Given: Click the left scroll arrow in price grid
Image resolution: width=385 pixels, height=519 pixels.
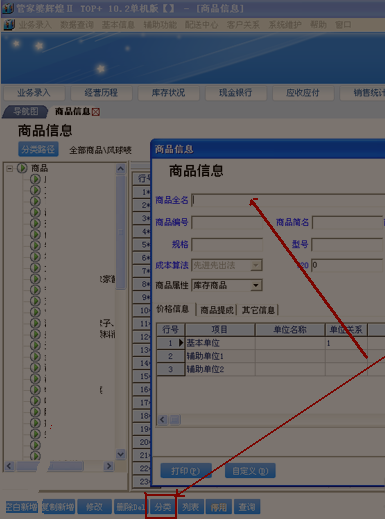Looking at the screenshot, I should pyautogui.click(x=162, y=420).
